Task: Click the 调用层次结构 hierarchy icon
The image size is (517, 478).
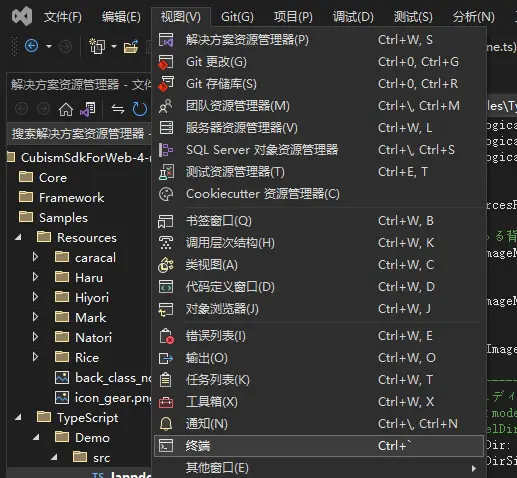Action: 166,243
